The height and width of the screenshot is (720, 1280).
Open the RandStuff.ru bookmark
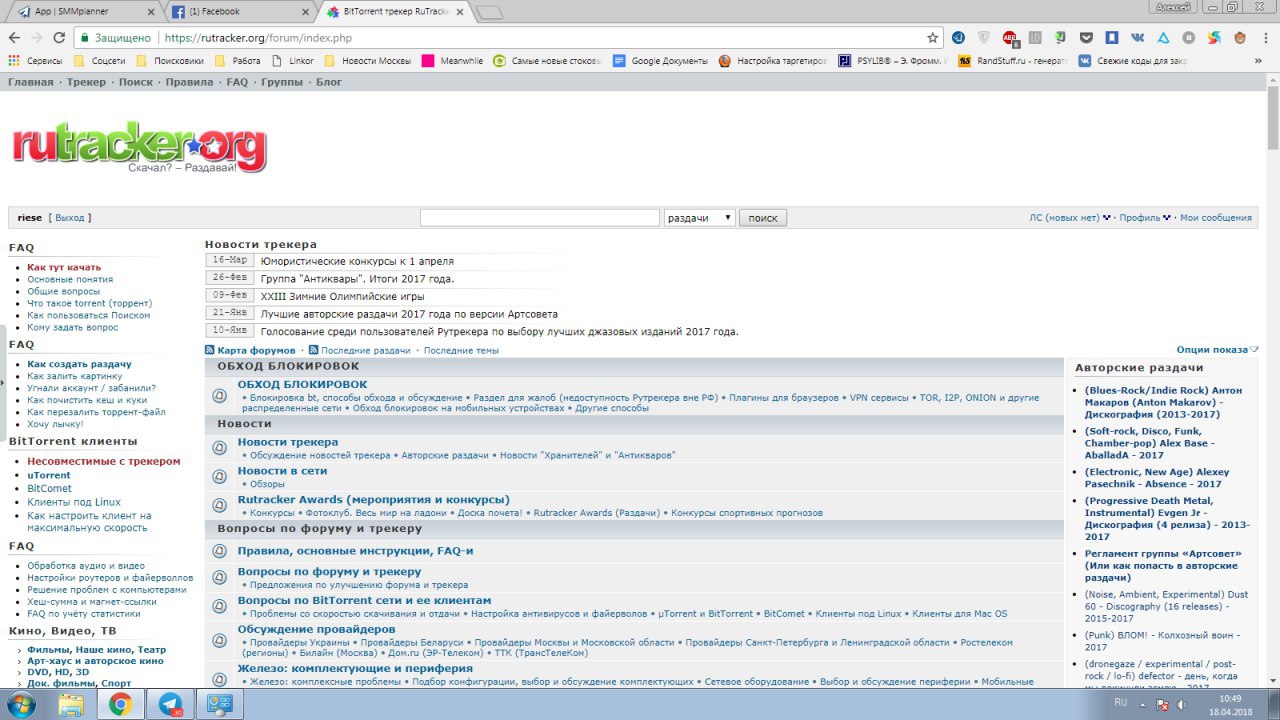click(x=1013, y=60)
